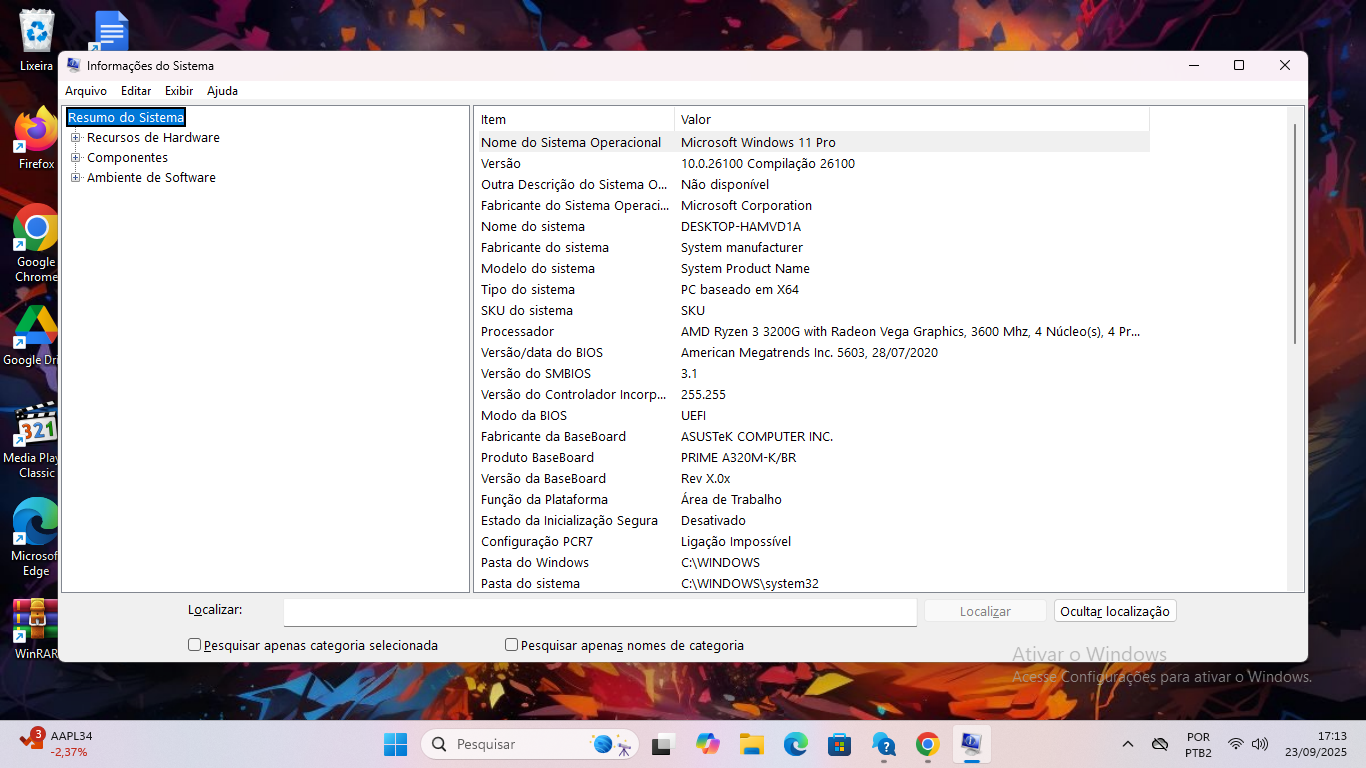Viewport: 1366px width, 768px height.
Task: Open the AAPL34 stock widget
Action: pyautogui.click(x=58, y=744)
